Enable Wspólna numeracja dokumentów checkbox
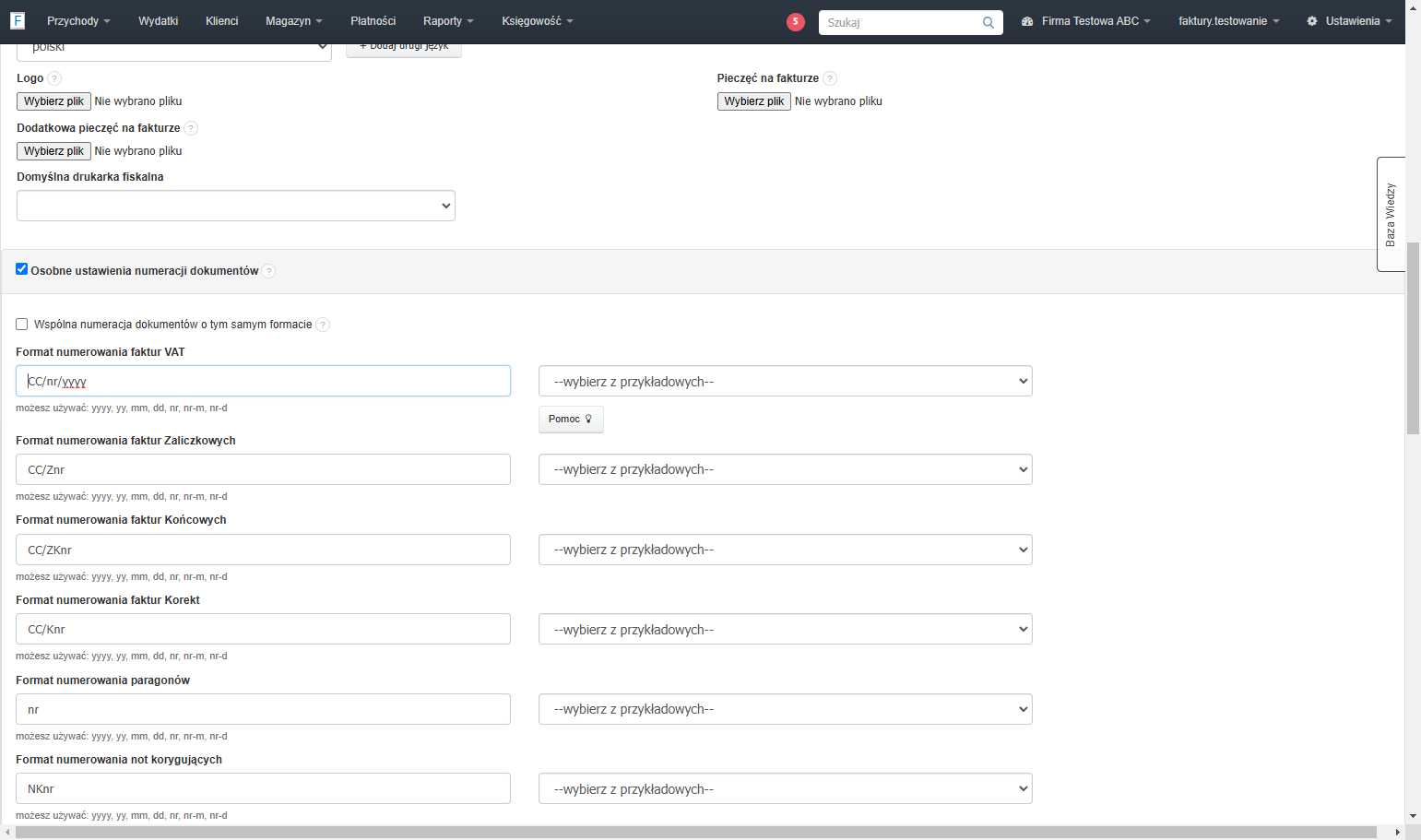Viewport: 1421px width, 840px height. tap(22, 325)
